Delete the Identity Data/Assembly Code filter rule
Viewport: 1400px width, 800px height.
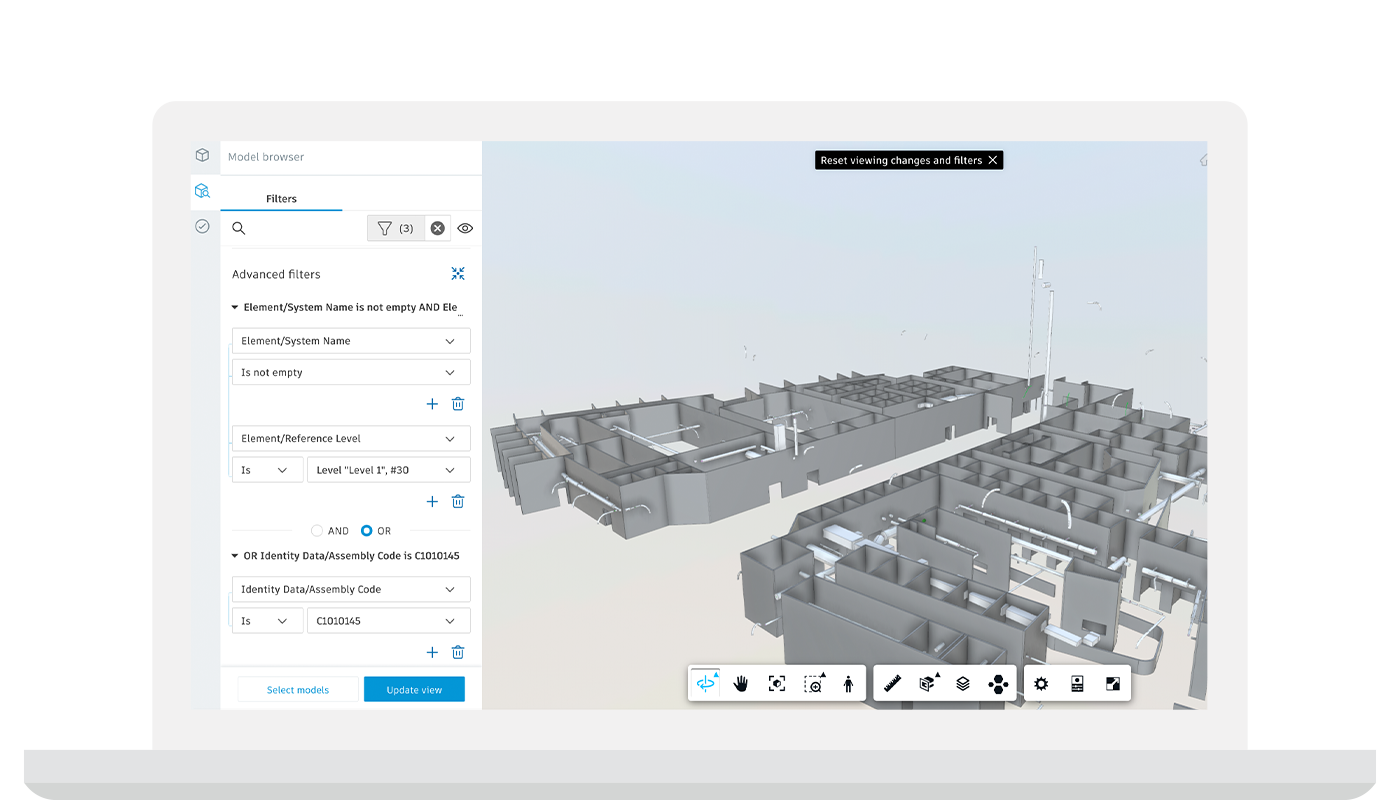coord(458,652)
